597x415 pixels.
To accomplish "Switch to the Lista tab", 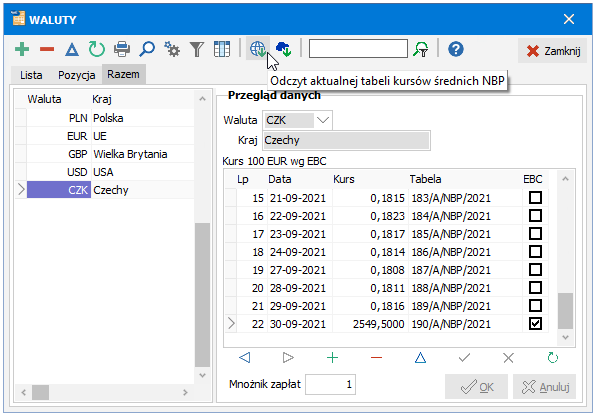I will (31, 75).
